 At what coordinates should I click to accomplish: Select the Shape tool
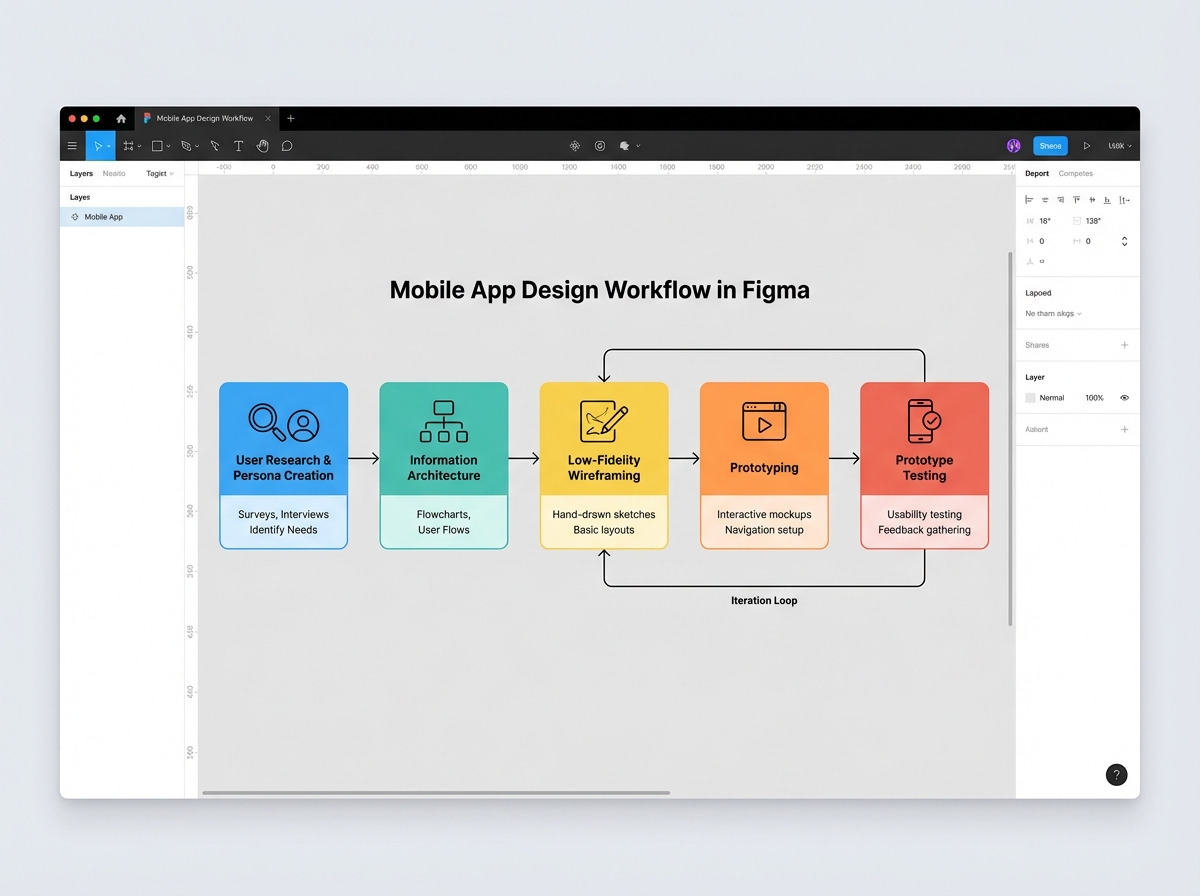click(x=157, y=145)
